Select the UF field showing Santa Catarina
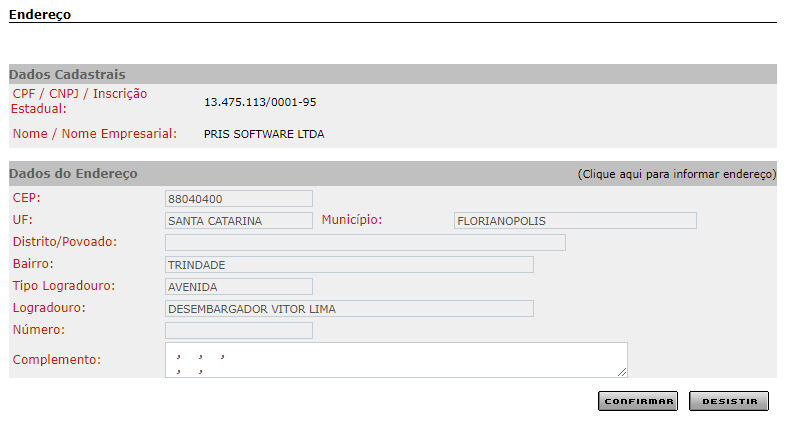The height and width of the screenshot is (428, 802). [x=238, y=221]
